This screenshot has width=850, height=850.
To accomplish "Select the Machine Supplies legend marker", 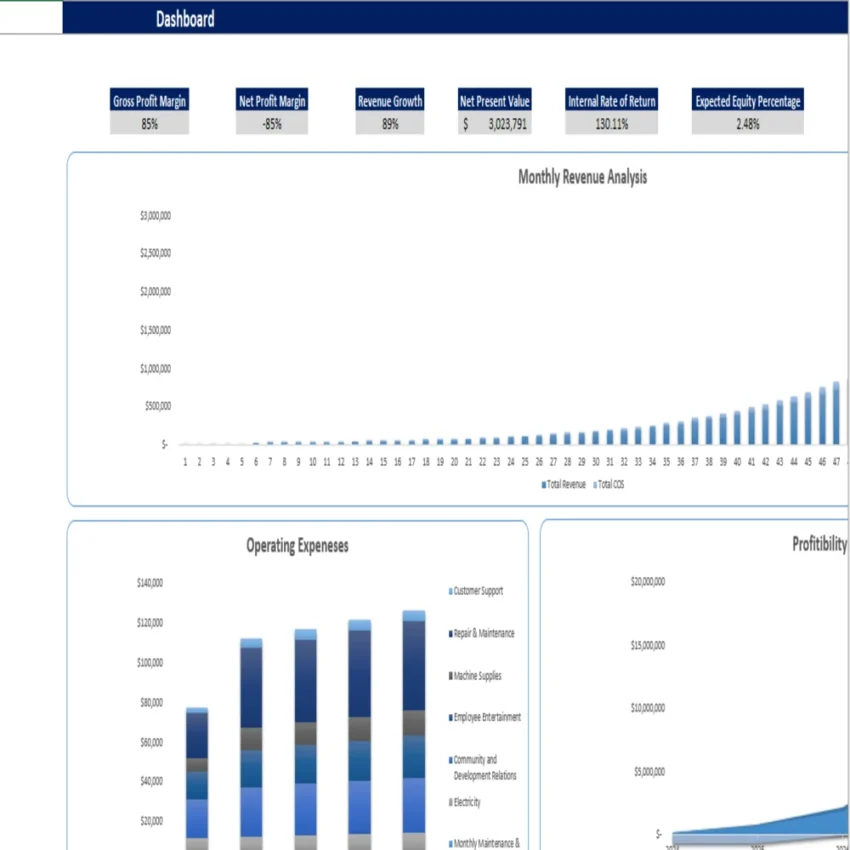I will tap(450, 676).
